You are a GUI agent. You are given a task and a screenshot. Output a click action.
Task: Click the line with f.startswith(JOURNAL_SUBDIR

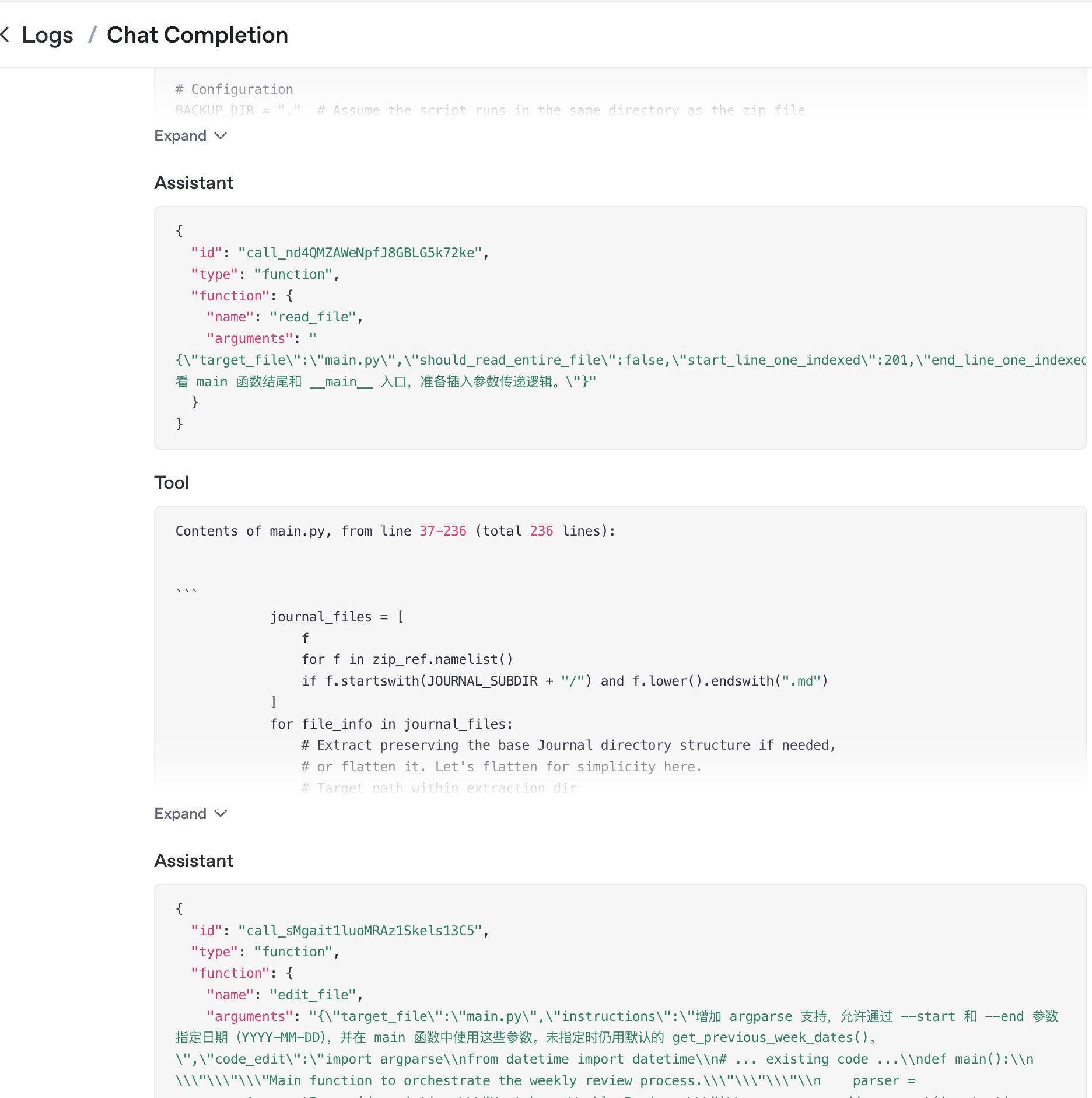point(565,681)
